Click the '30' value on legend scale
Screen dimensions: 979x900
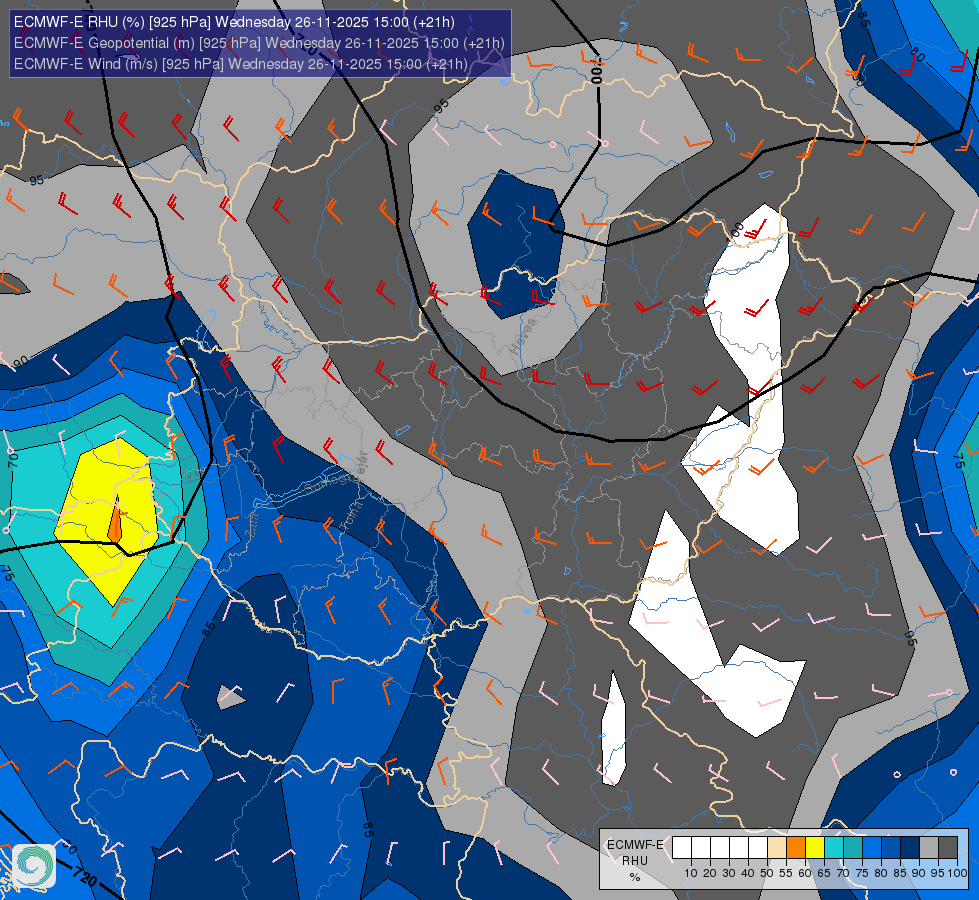point(729,873)
